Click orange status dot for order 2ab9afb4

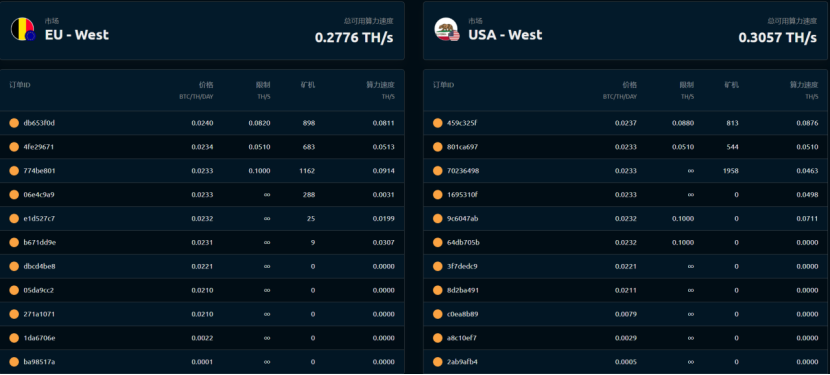(438, 362)
